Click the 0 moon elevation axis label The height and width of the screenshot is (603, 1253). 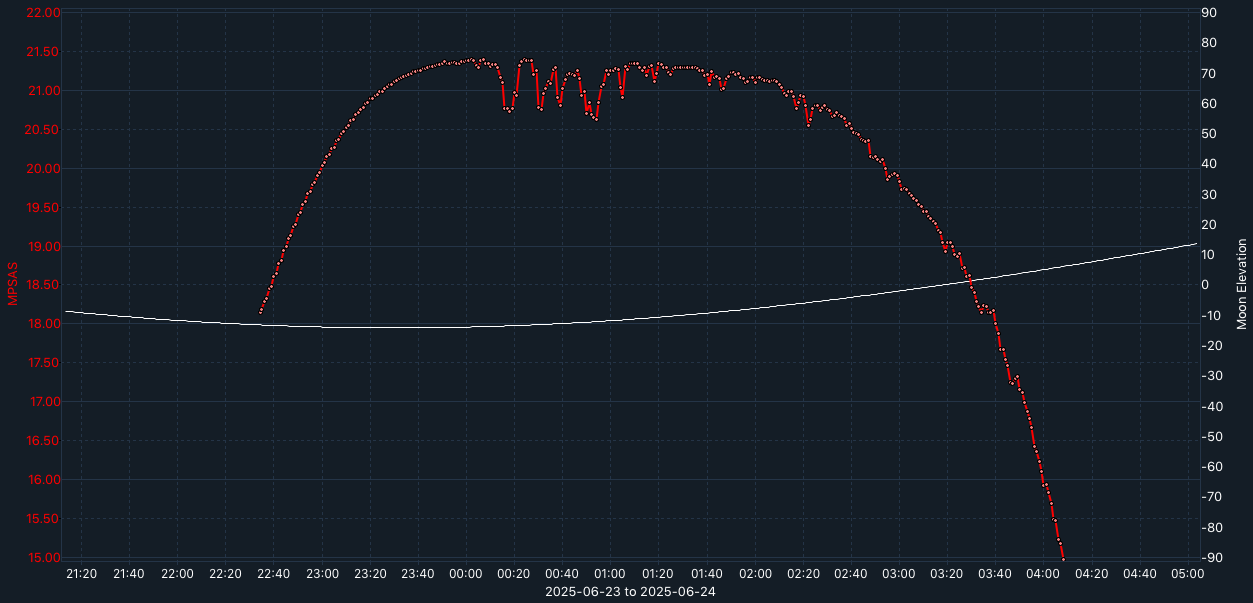[x=1205, y=285]
